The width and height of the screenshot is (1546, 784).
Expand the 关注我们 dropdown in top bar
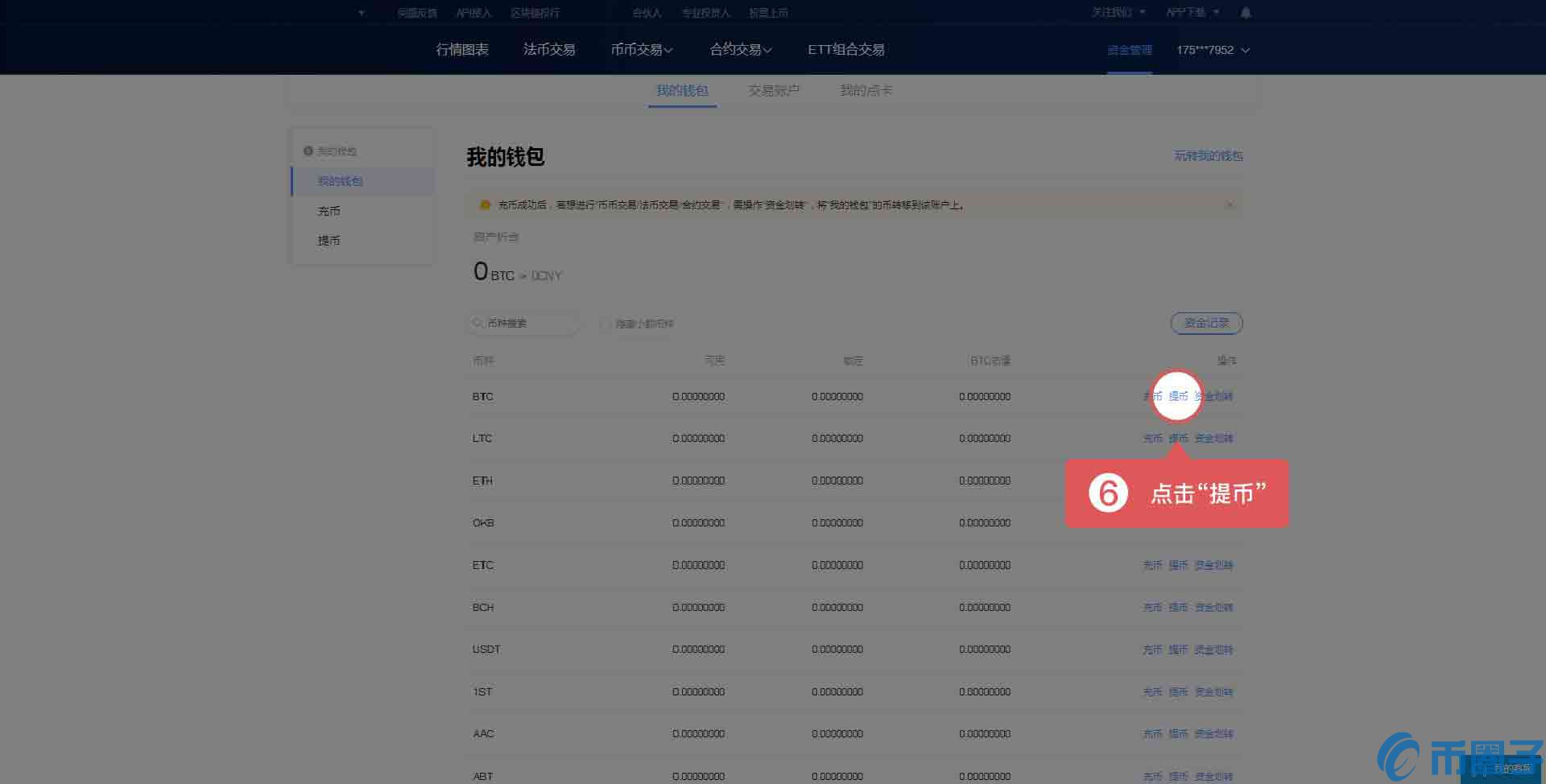click(x=1118, y=12)
